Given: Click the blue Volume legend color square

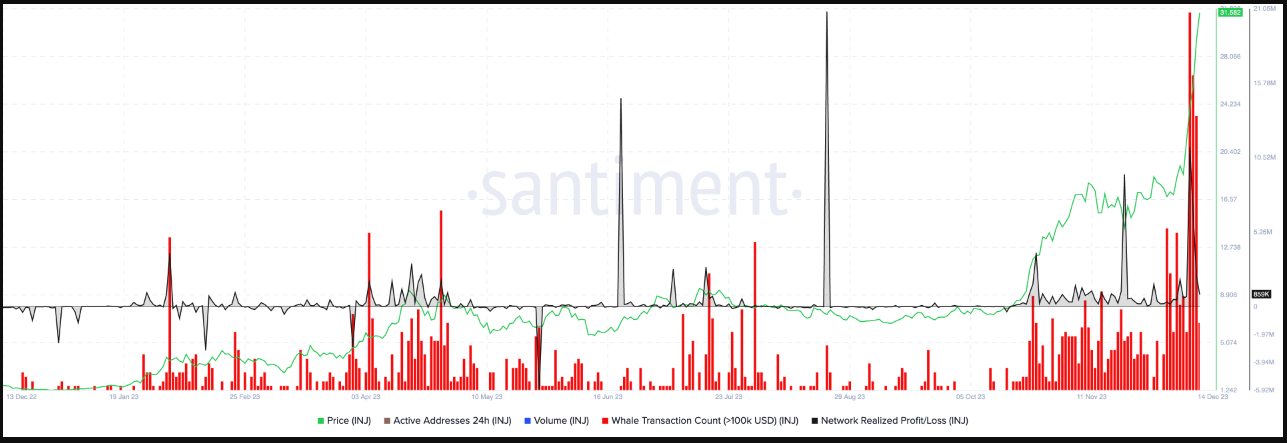Looking at the screenshot, I should click(526, 420).
